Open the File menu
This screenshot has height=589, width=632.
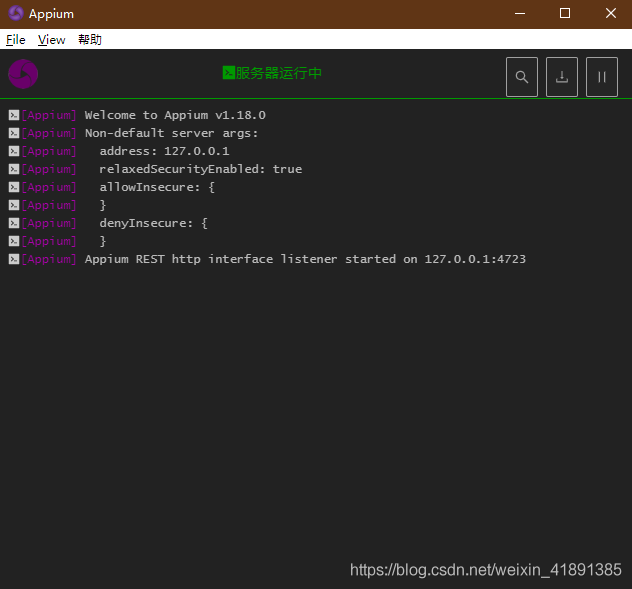pos(16,40)
